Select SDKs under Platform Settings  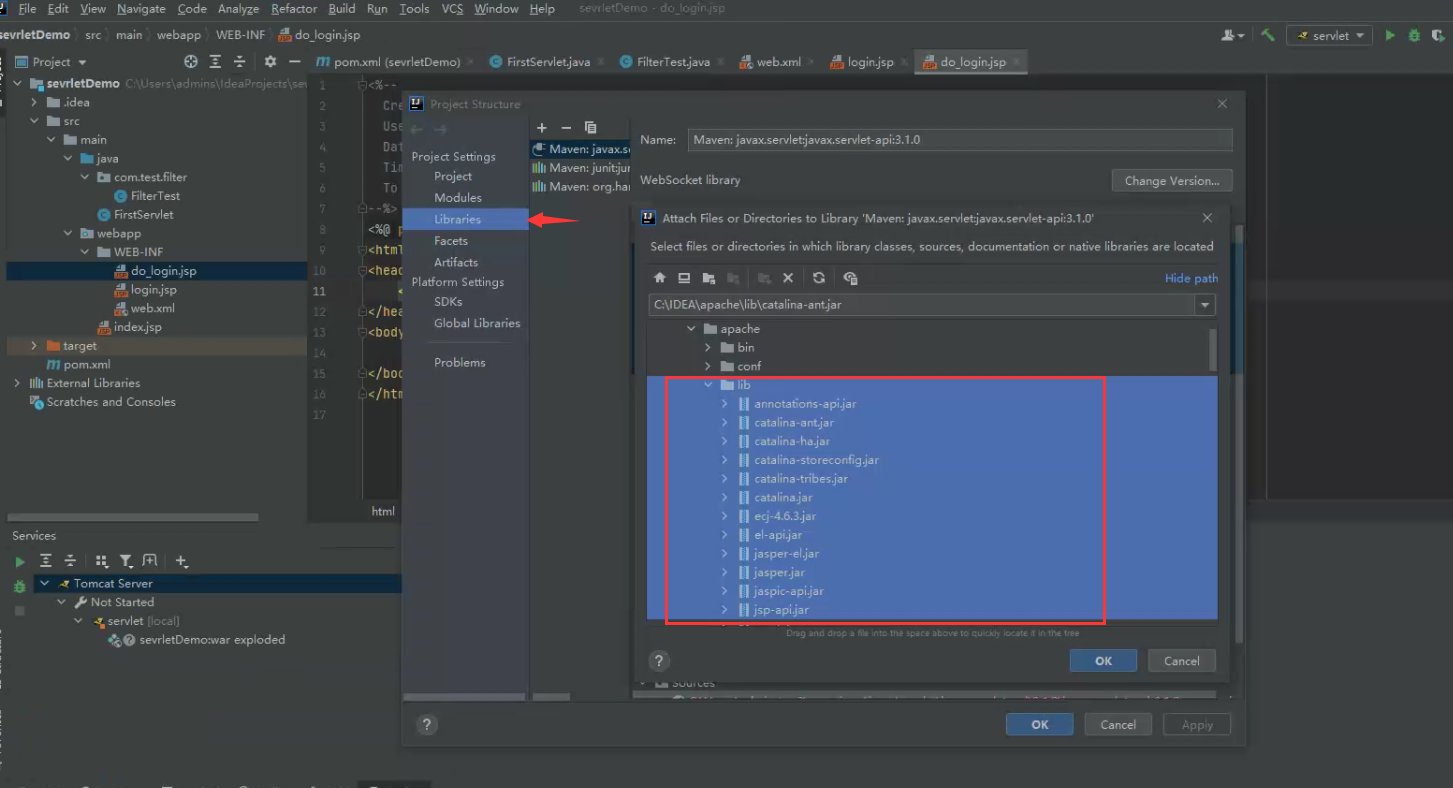coord(448,301)
